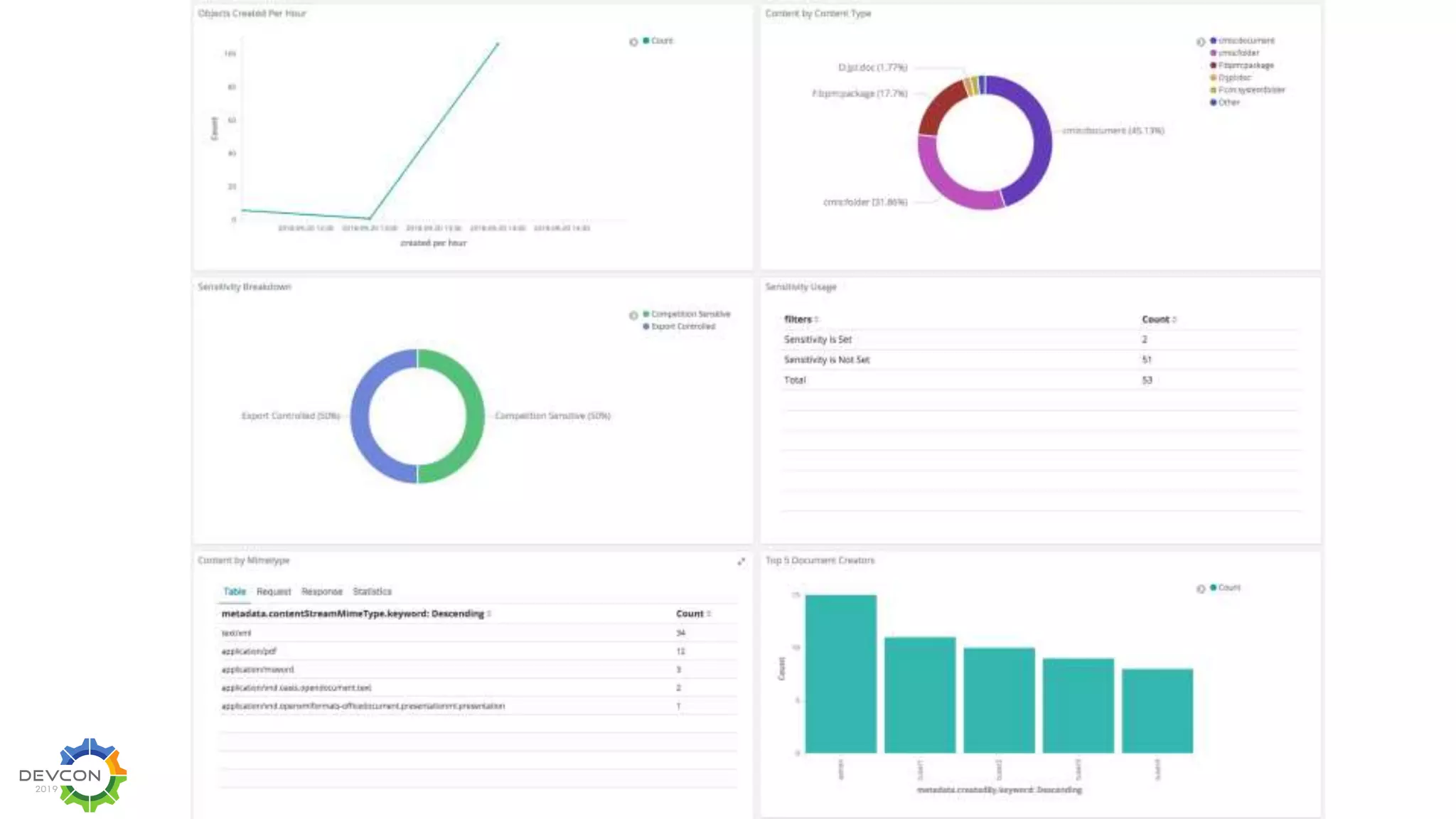Image resolution: width=1456 pixels, height=819 pixels.
Task: Toggle Competition Sensitive series in legend
Action: tap(690, 314)
